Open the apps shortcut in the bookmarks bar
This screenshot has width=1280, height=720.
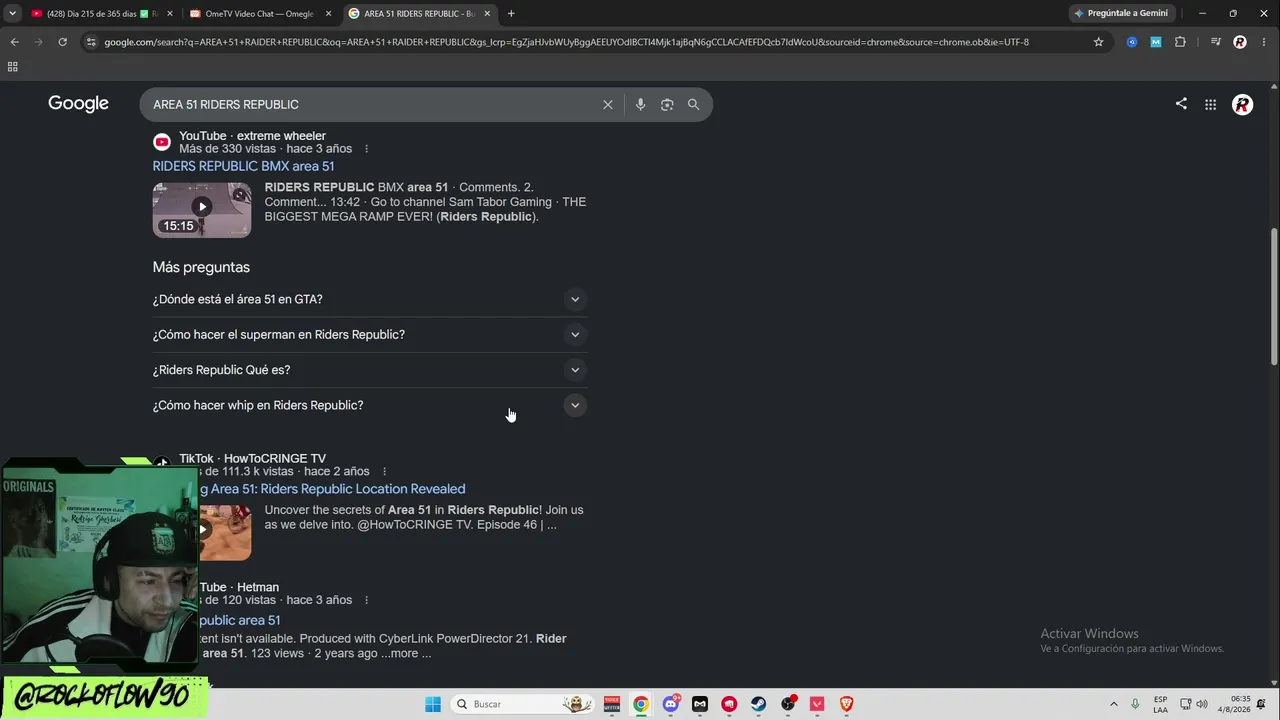tap(12, 67)
